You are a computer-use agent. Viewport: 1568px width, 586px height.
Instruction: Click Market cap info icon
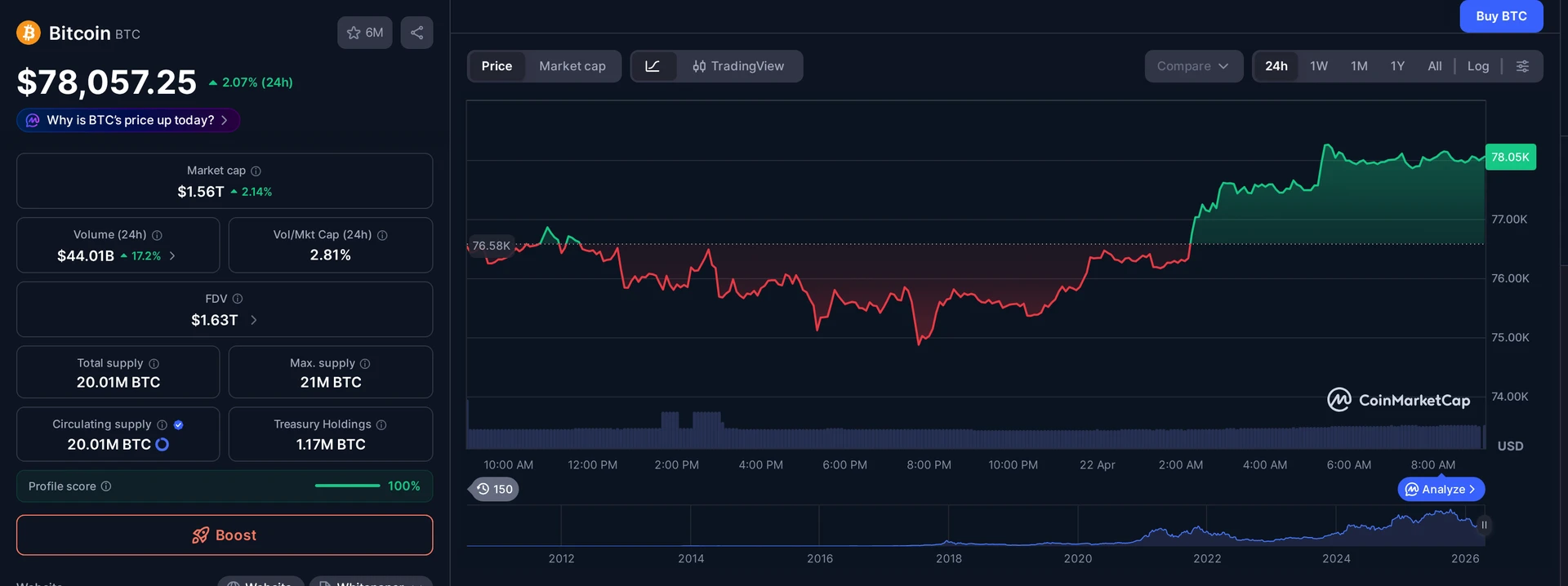[x=256, y=171]
